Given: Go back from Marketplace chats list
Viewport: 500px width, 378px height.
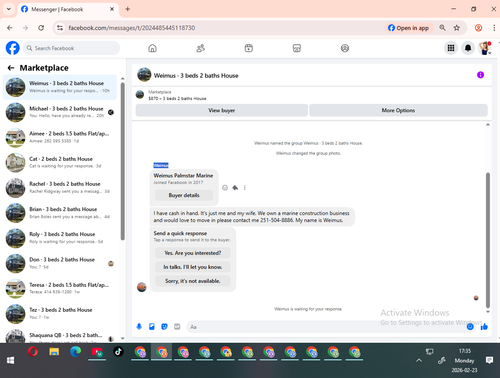Looking at the screenshot, I should coord(11,68).
